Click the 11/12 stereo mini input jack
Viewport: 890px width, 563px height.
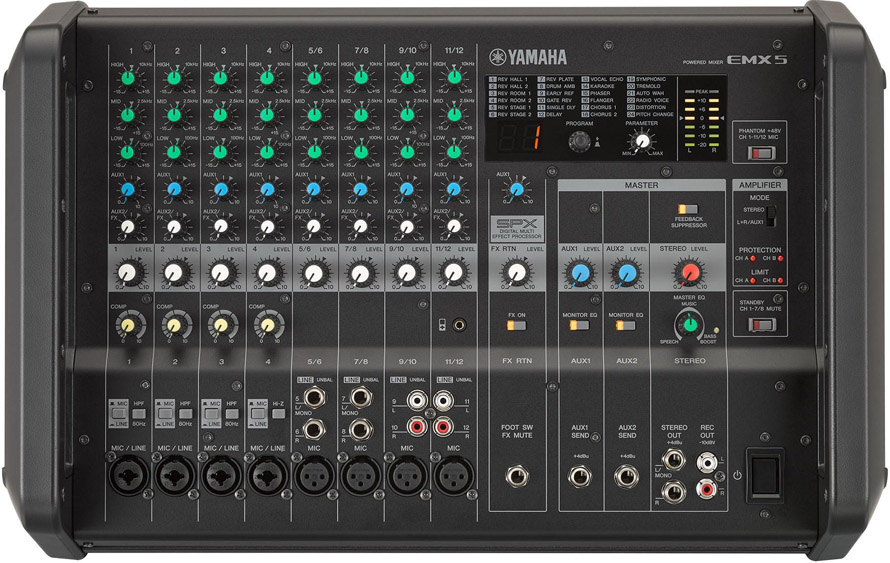point(459,325)
